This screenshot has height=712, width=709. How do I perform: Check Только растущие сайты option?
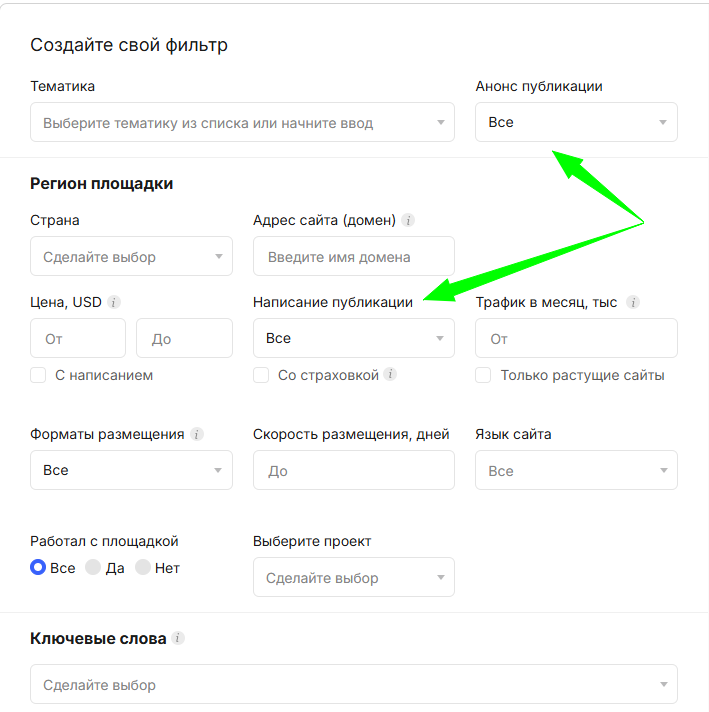tap(483, 375)
